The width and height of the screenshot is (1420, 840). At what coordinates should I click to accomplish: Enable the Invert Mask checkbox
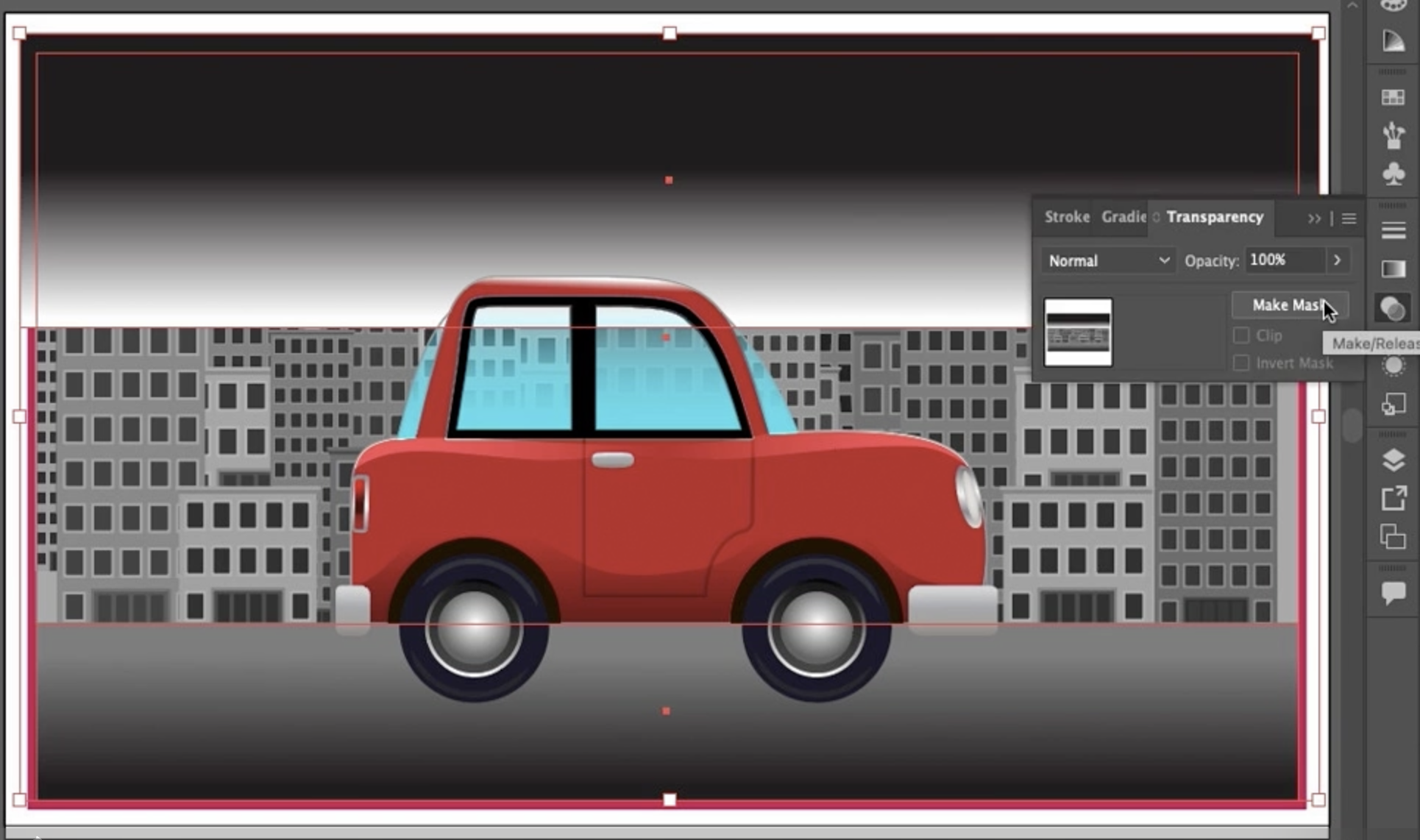(1241, 363)
